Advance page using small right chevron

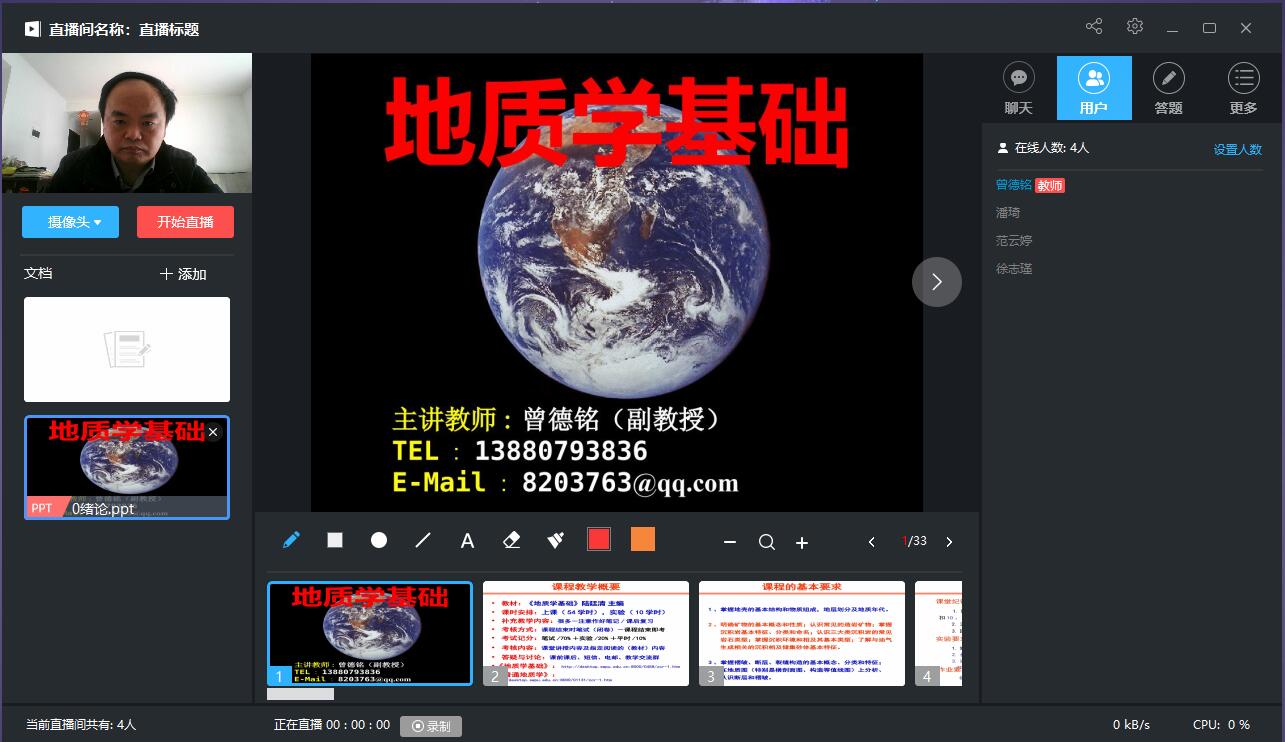(949, 542)
